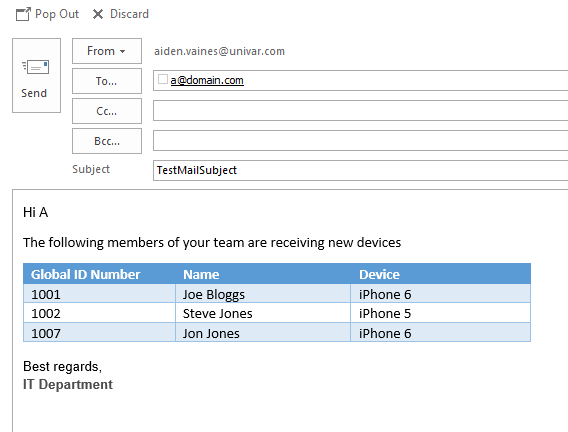Image resolution: width=568 pixels, height=432 pixels.
Task: Select the a@domain.com recipient
Action: tap(207, 80)
